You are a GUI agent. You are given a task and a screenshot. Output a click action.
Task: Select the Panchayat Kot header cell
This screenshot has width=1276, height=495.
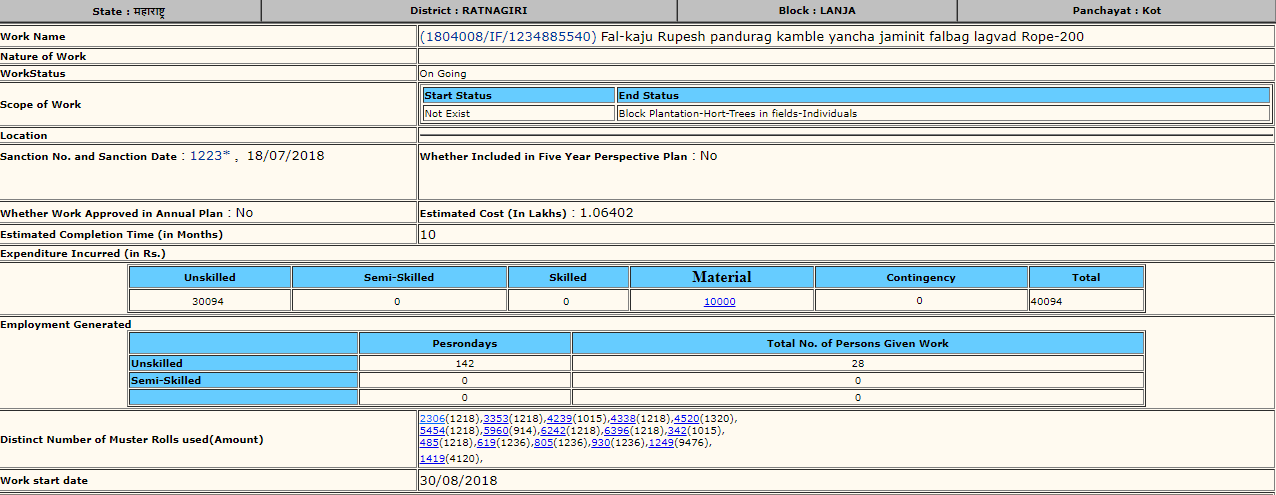click(1116, 11)
